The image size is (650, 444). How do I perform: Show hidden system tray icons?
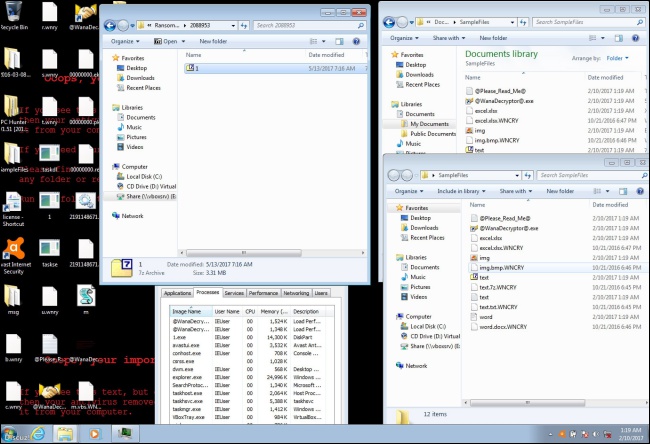[551, 434]
